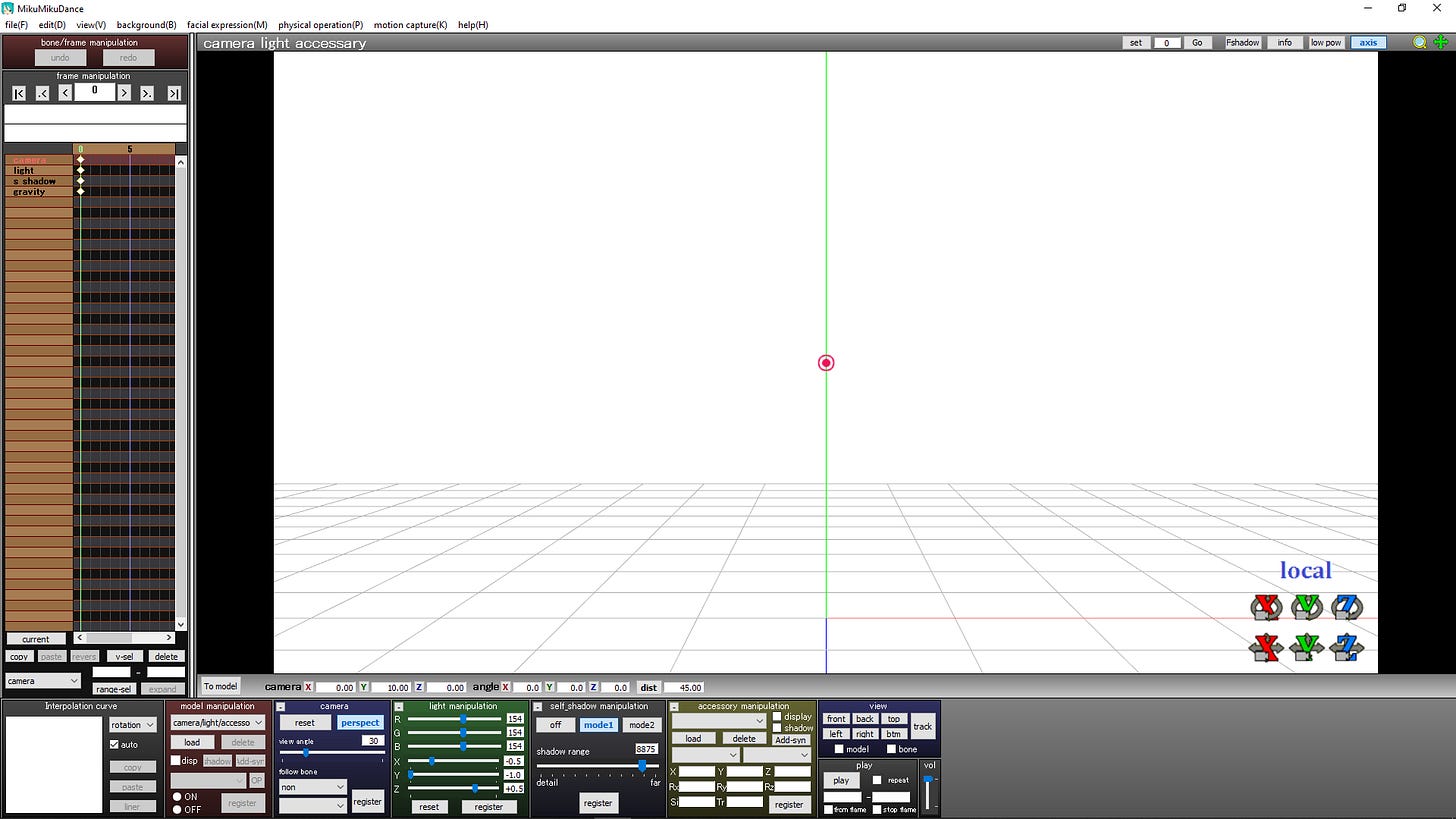Collapse the light manipulation panel minus icon
The height and width of the screenshot is (819, 1456).
click(x=399, y=707)
